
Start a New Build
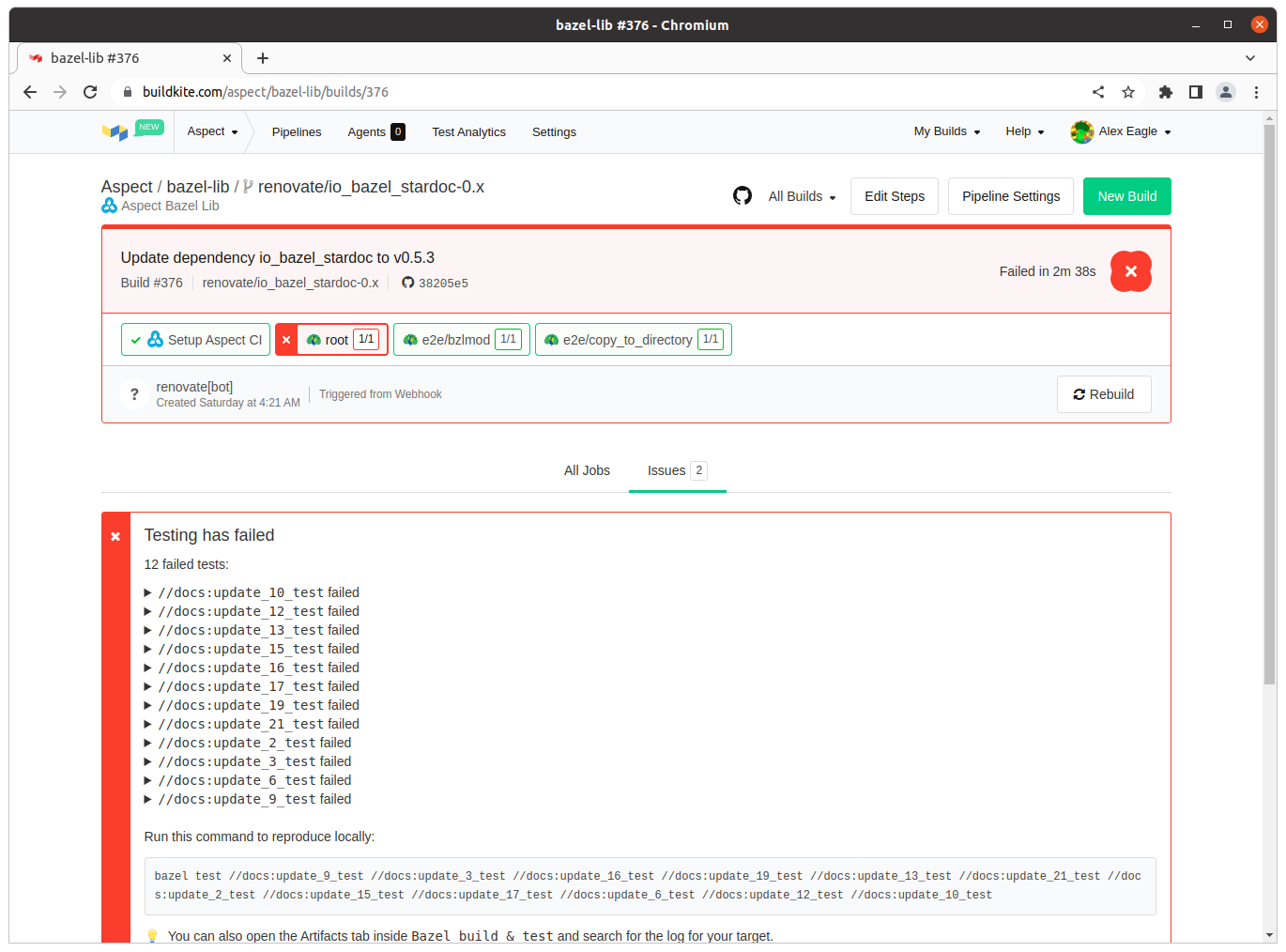(1127, 196)
